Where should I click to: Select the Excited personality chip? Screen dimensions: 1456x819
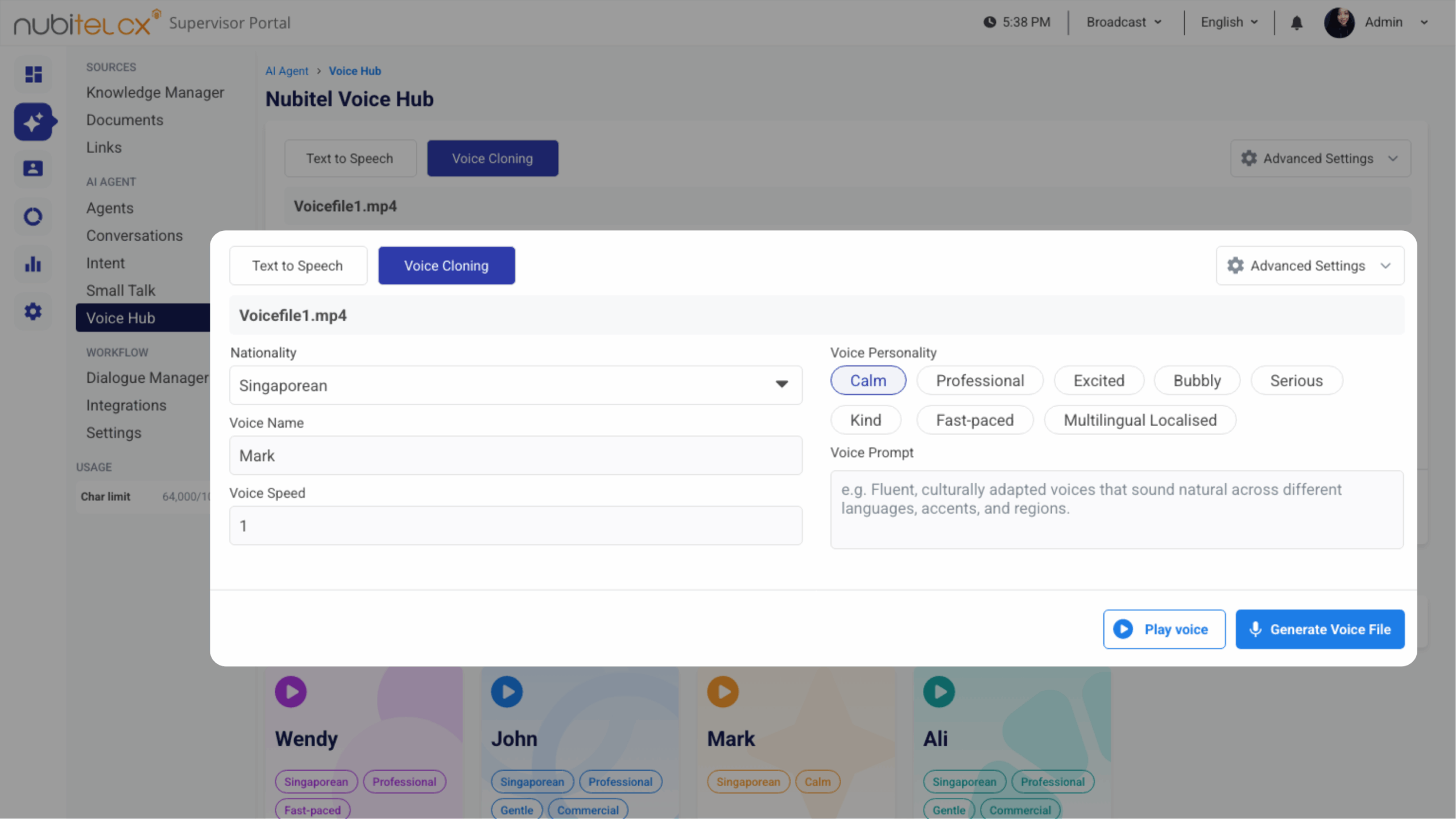coord(1099,380)
